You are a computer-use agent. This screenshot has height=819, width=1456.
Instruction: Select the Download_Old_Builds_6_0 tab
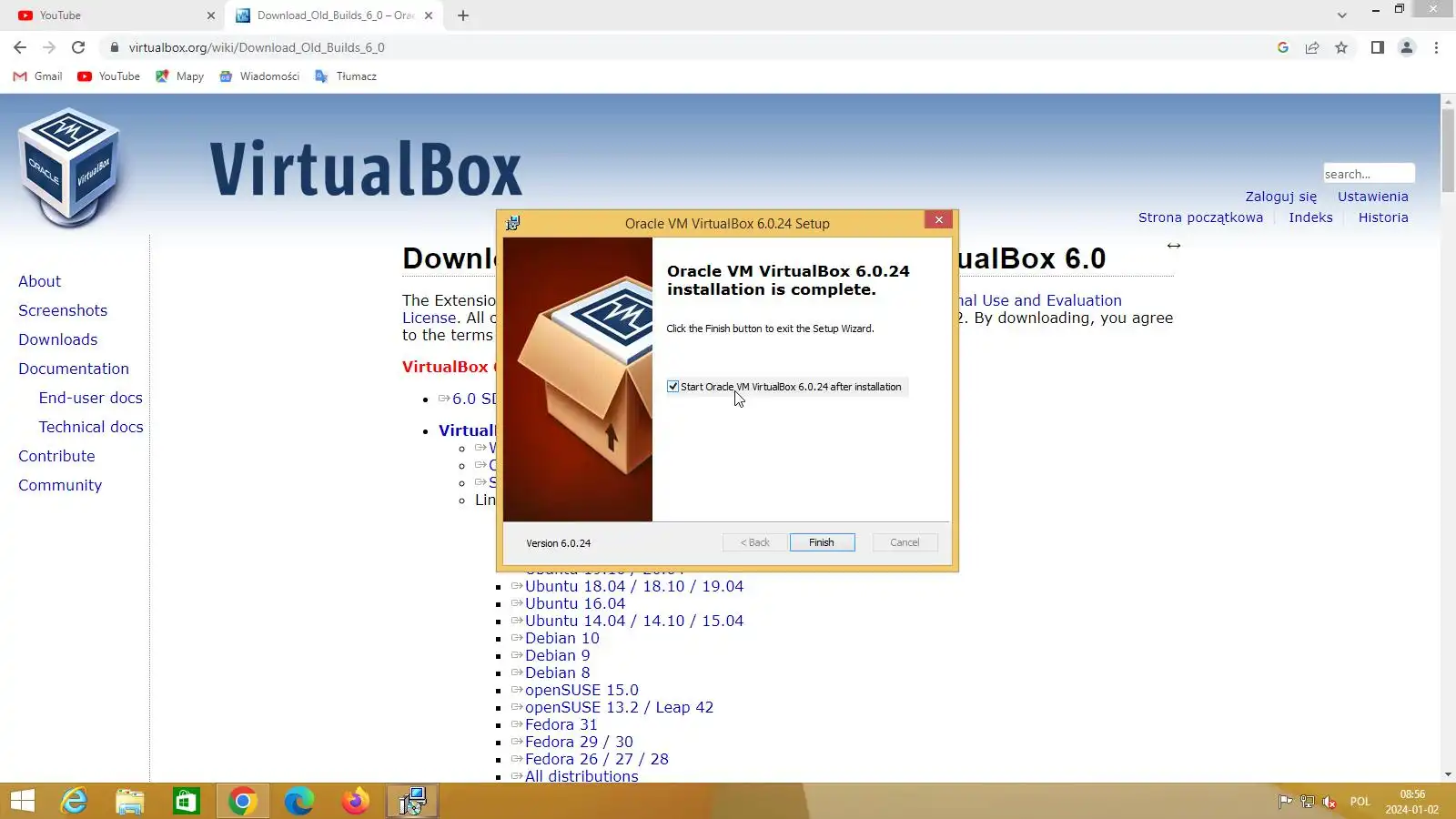coord(334,15)
